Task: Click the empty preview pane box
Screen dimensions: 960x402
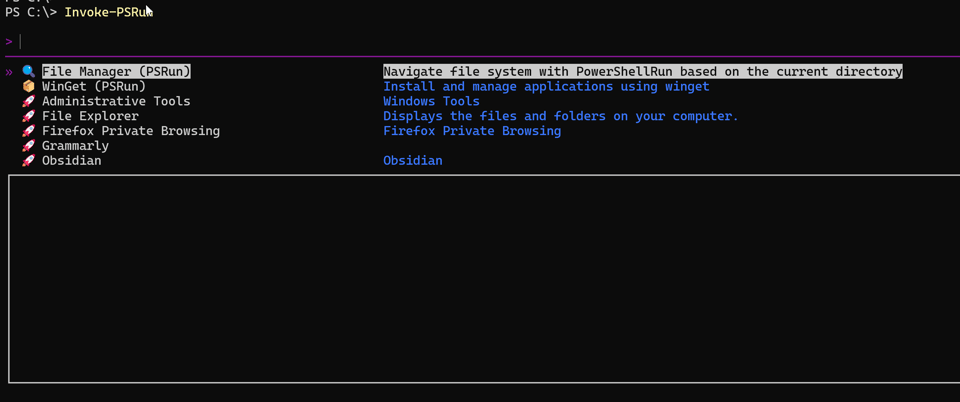Action: coord(484,279)
